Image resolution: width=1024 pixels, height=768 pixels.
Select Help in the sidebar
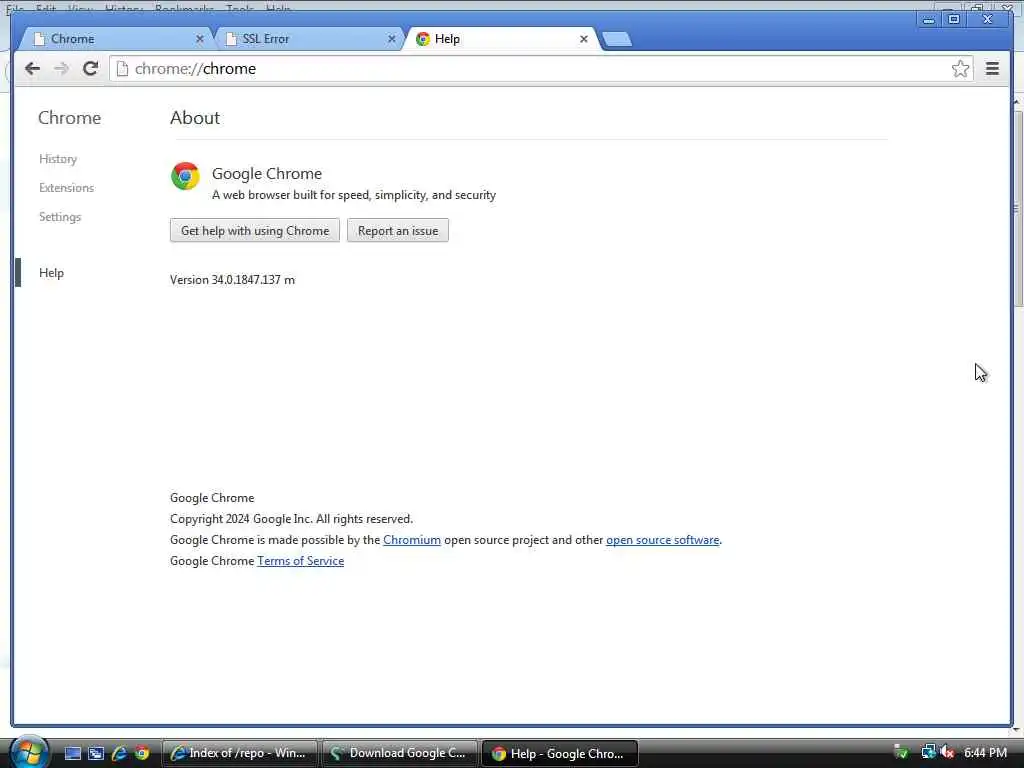[x=51, y=273]
